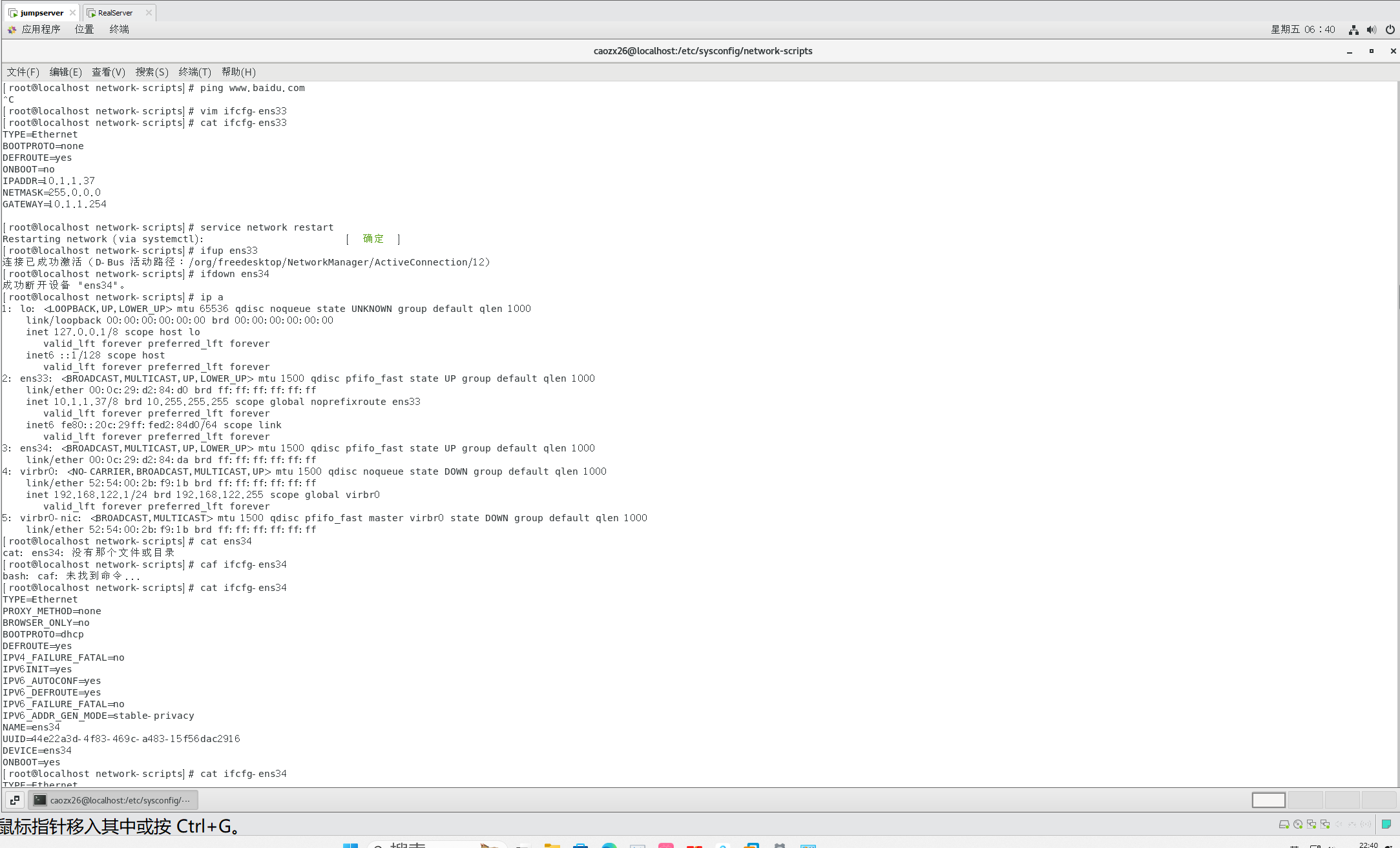Click the second network adapter status icon
The width and height of the screenshot is (1400, 848).
tap(1324, 824)
